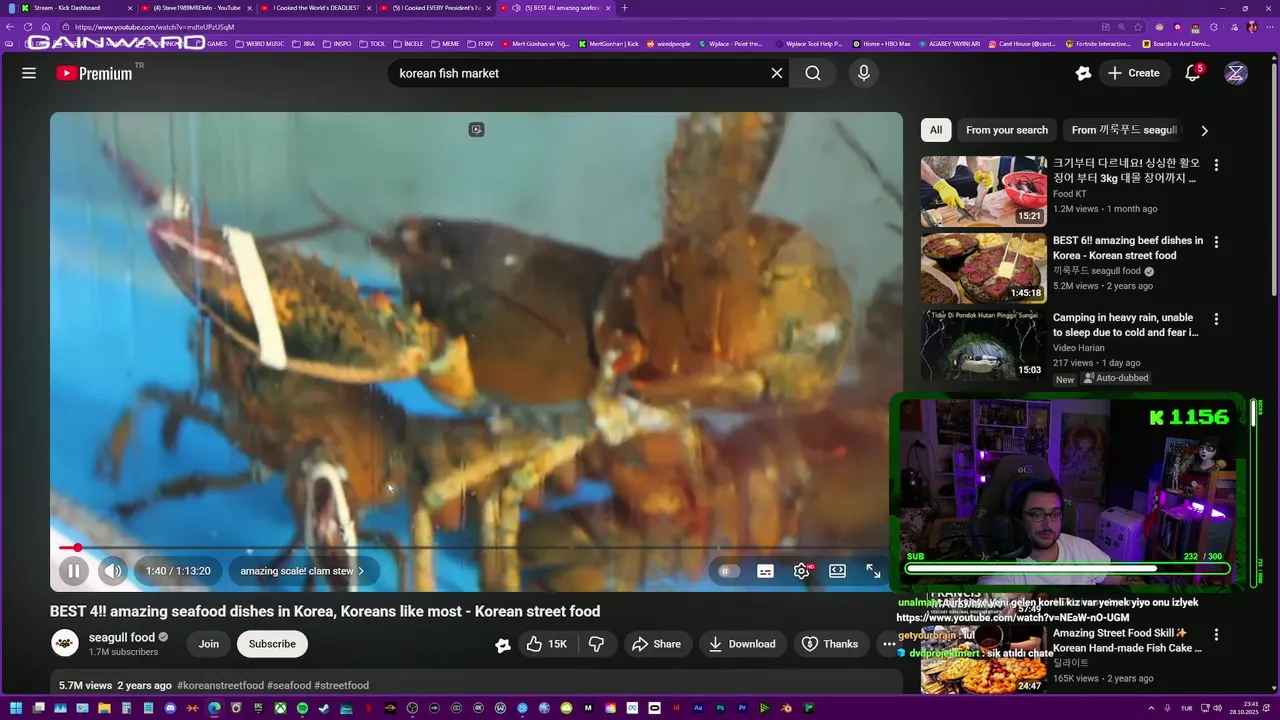Show more filter chips via right arrow
This screenshot has width=1280, height=720.
[x=1204, y=130]
